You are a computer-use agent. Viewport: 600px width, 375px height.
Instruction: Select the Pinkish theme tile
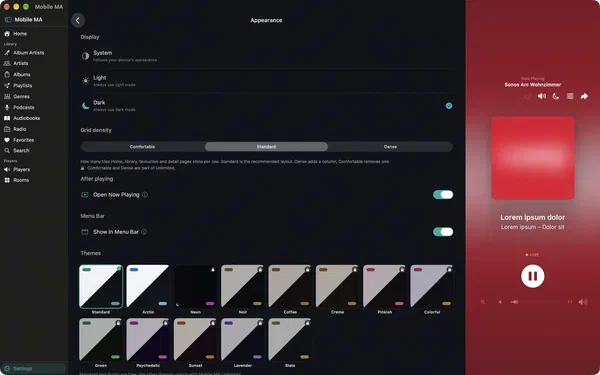coord(385,287)
